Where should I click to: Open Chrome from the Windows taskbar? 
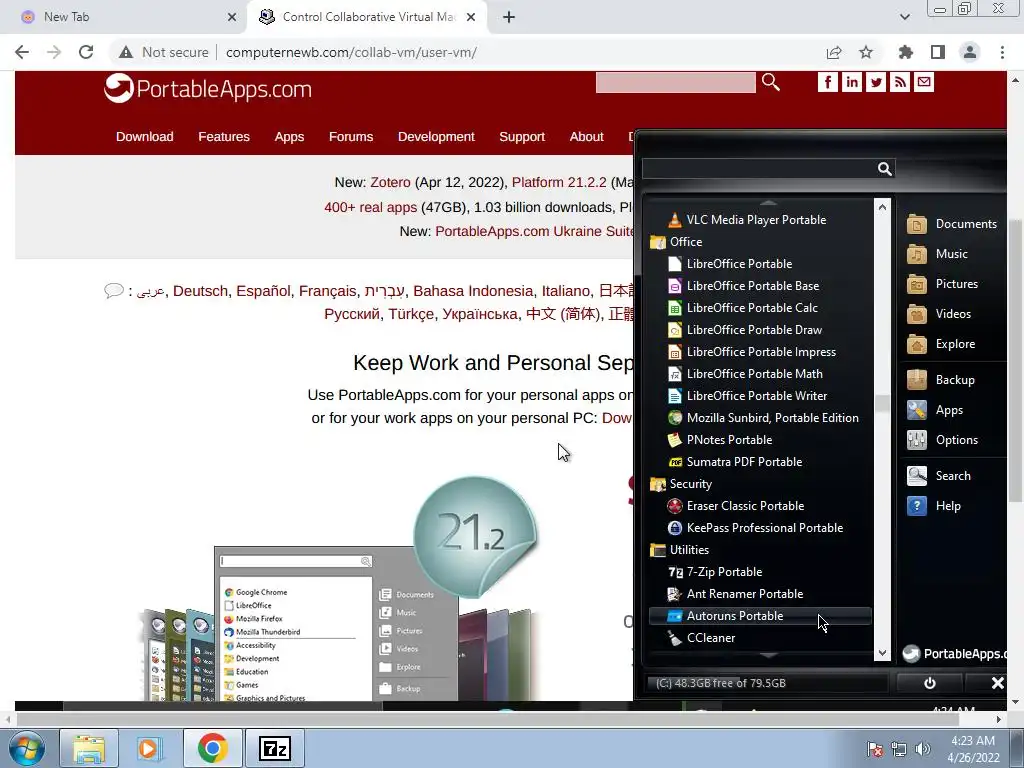click(212, 748)
